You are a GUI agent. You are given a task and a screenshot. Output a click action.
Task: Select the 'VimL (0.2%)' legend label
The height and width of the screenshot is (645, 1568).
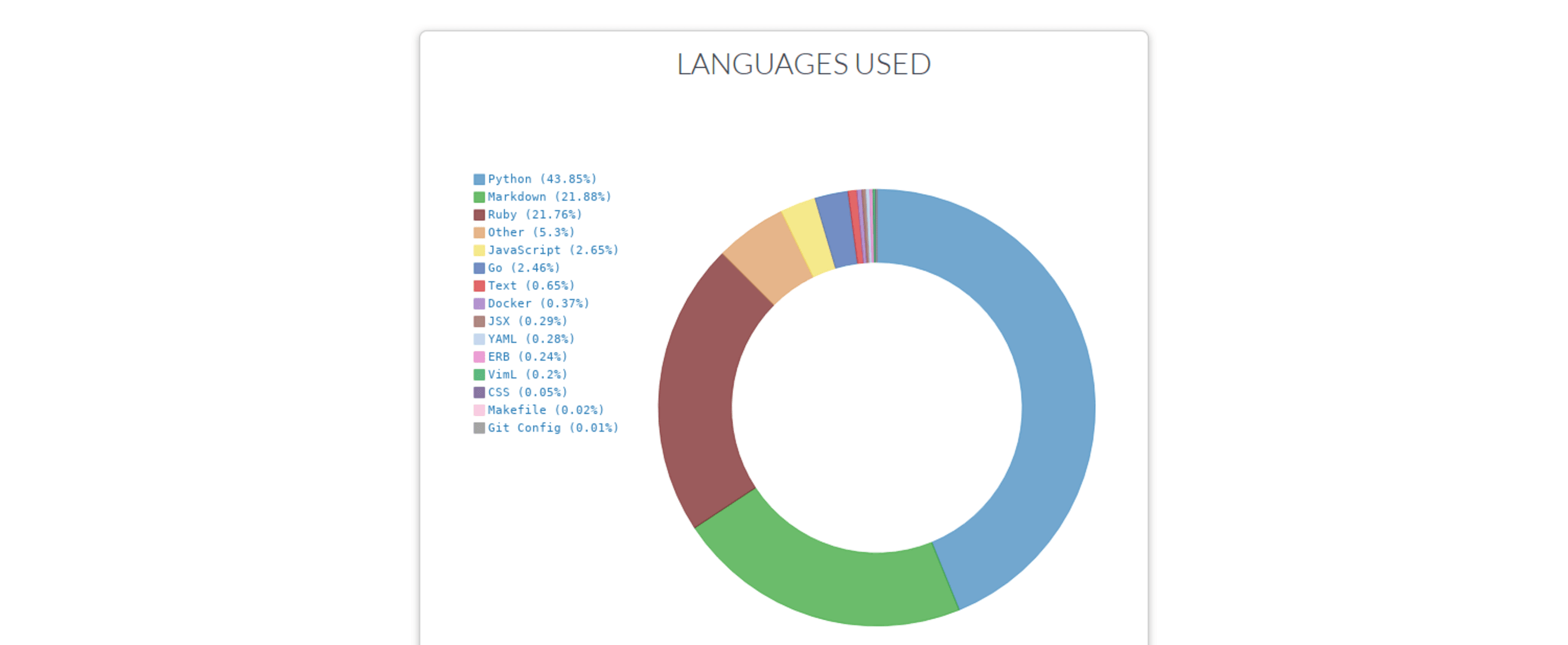pos(528,374)
